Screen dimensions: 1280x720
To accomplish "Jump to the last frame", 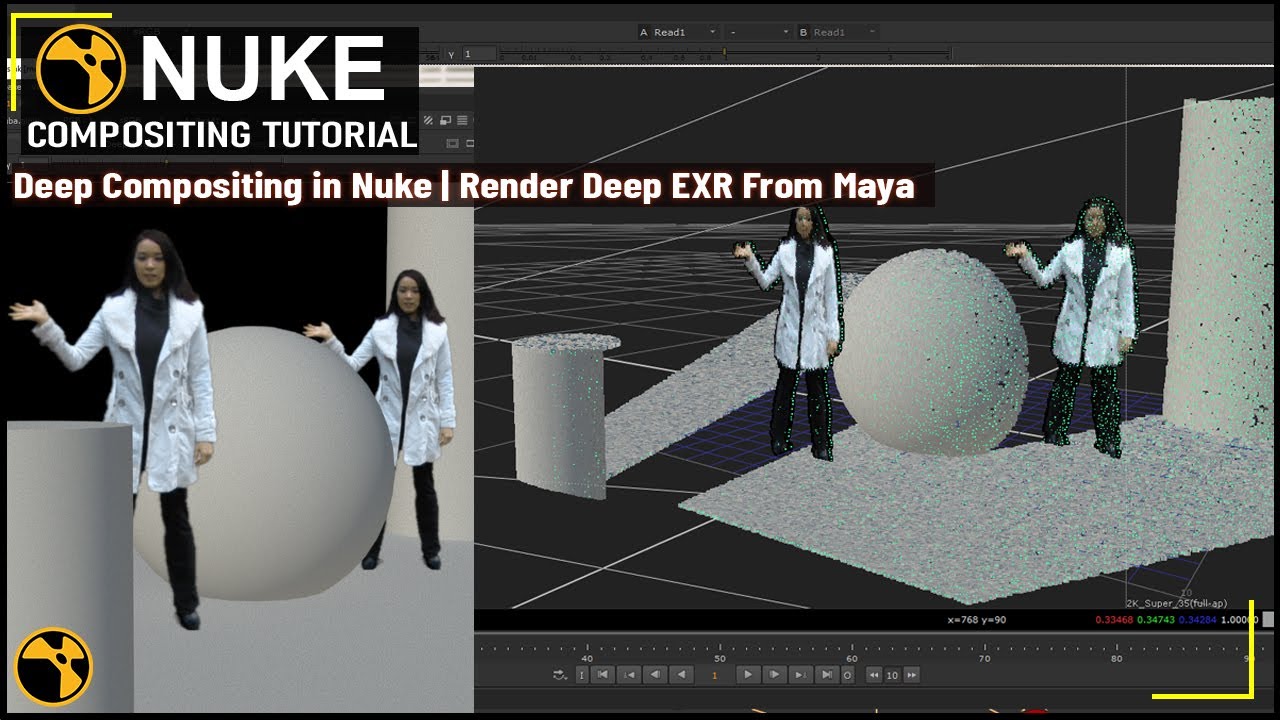I will (827, 675).
